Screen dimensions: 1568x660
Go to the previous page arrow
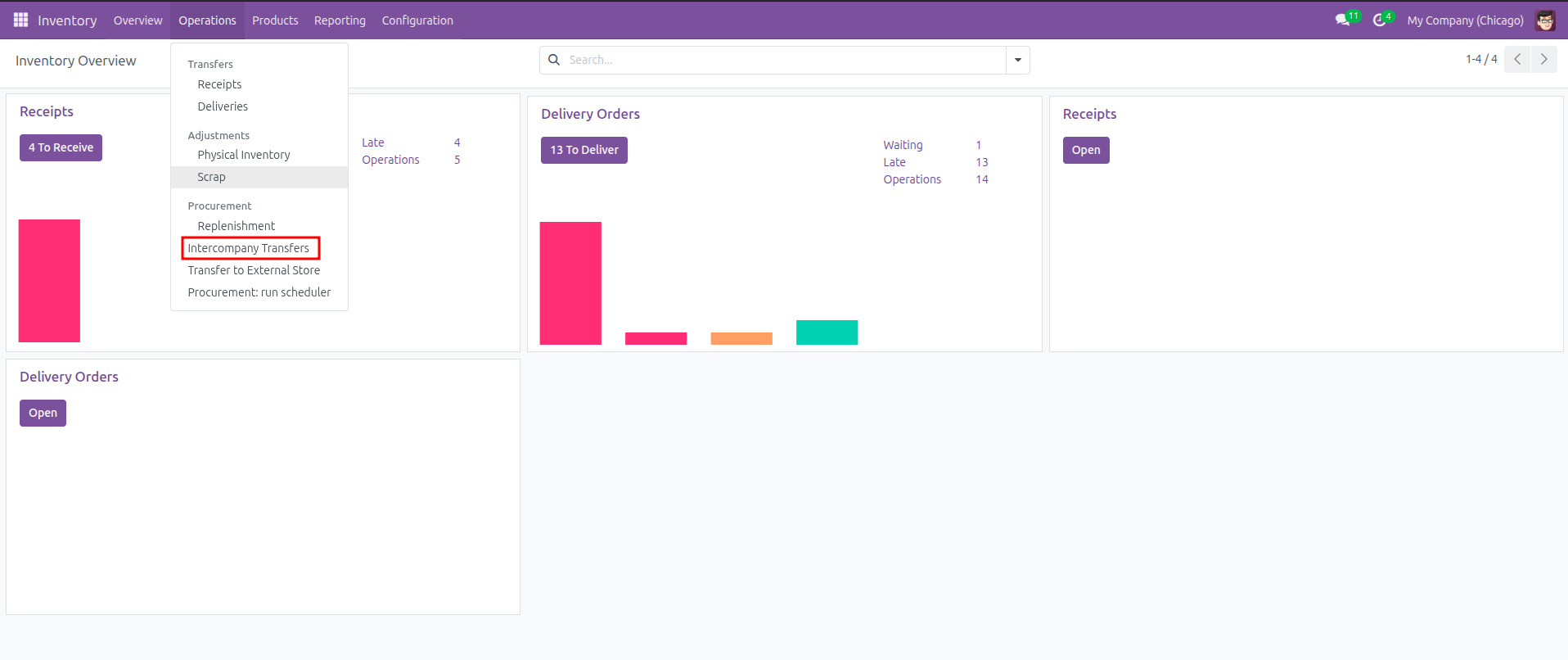coord(1517,59)
